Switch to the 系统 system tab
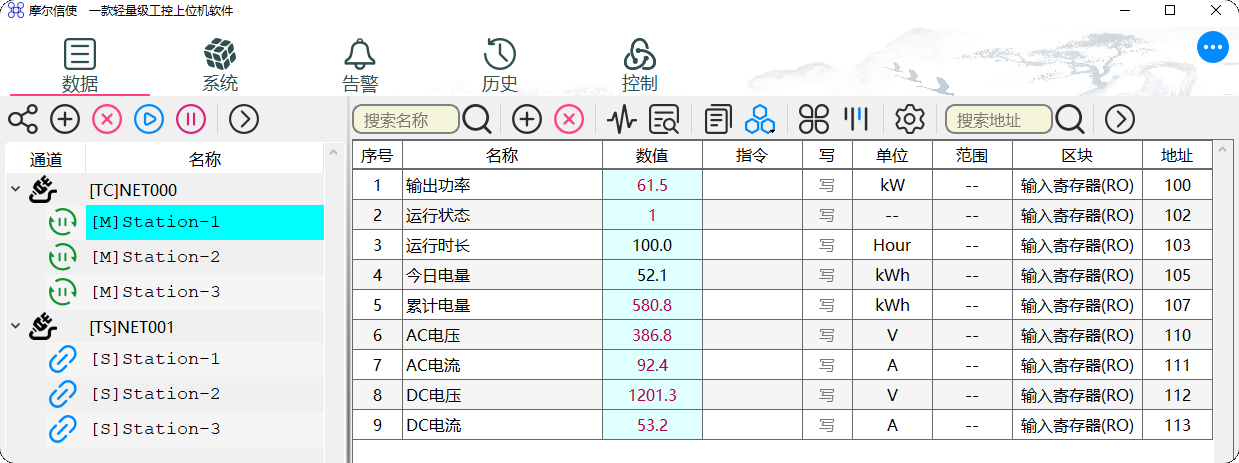 click(x=220, y=66)
